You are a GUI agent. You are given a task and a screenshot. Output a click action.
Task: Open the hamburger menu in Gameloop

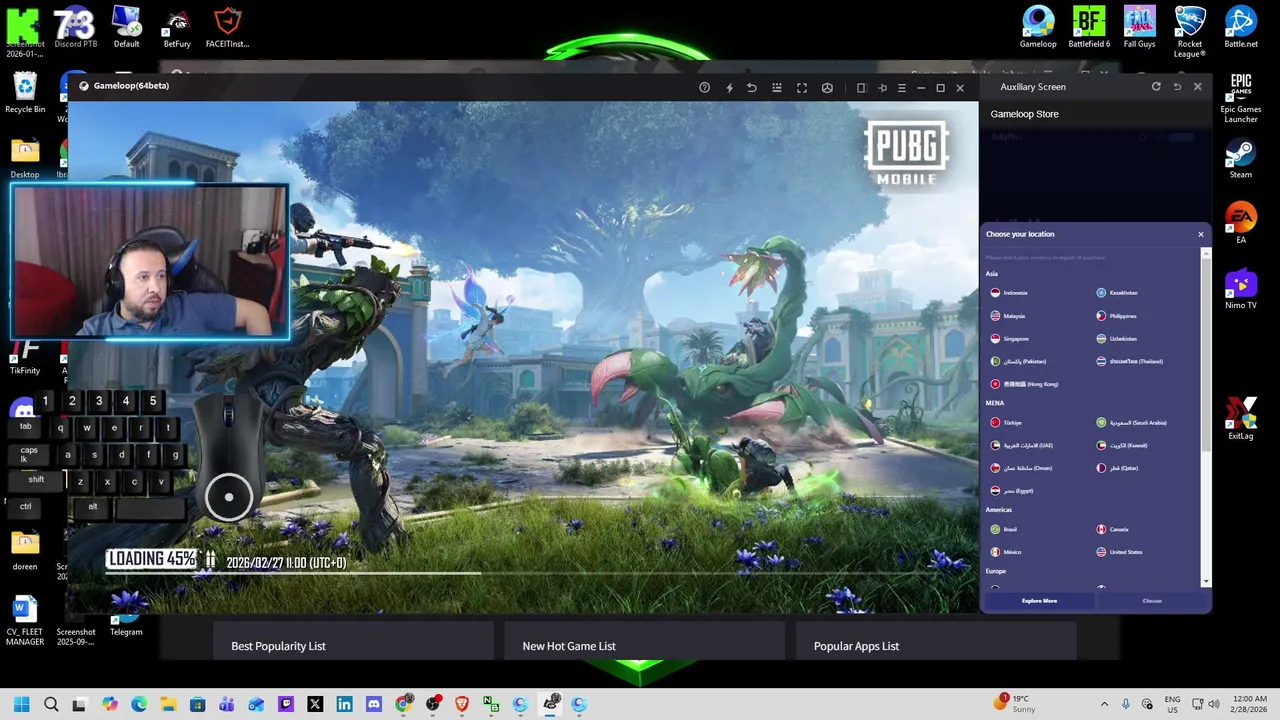(x=902, y=88)
